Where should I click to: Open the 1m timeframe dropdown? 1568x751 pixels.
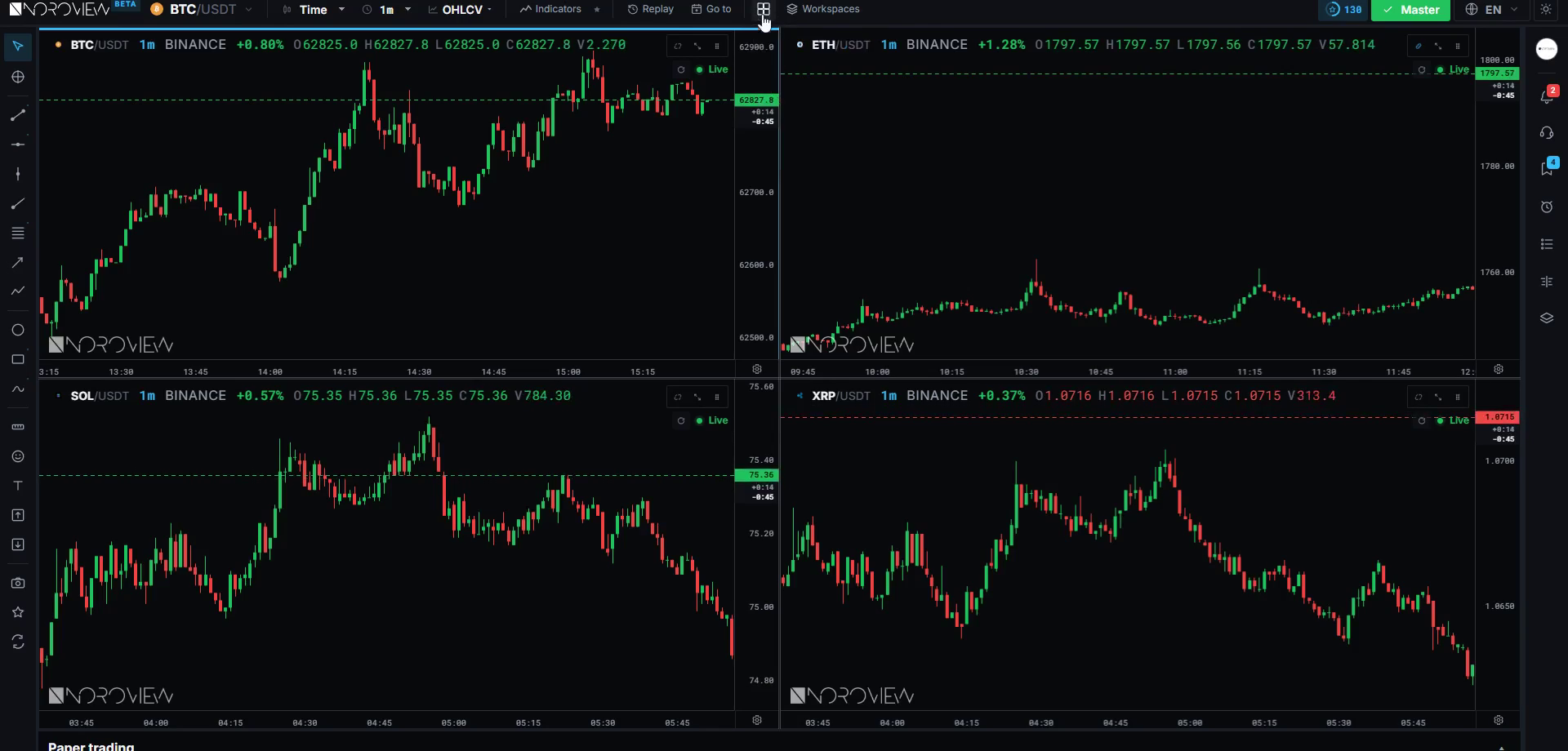pyautogui.click(x=386, y=10)
